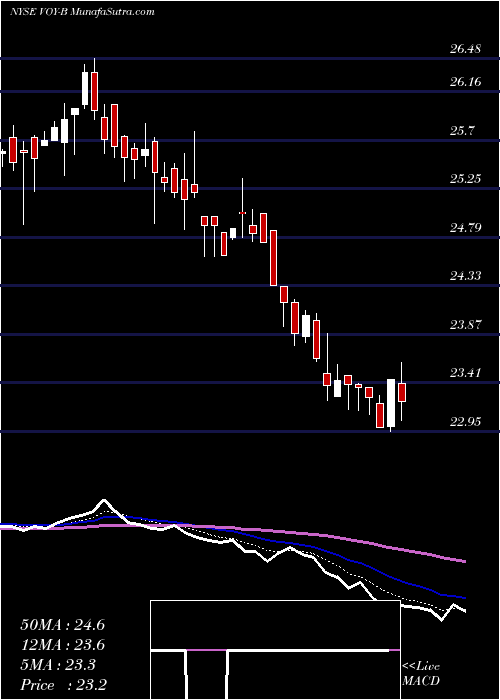Viewport: 500px width, 700px height.
Task: Click the 12MA : 23.6 readout
Action: (x=62, y=645)
